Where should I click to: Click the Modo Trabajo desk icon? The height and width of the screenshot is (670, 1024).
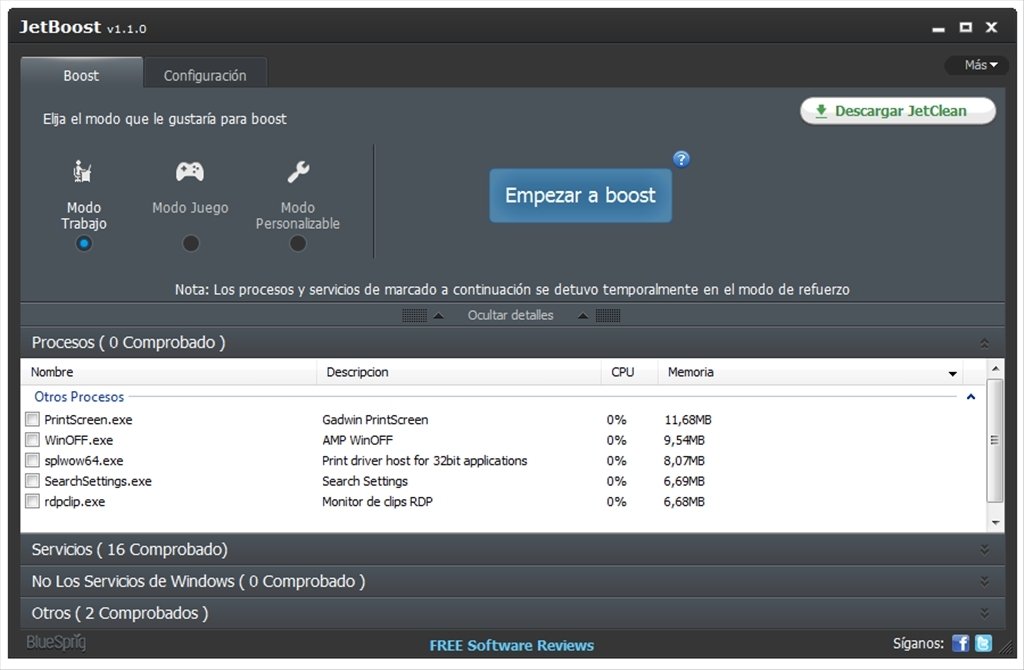[83, 172]
